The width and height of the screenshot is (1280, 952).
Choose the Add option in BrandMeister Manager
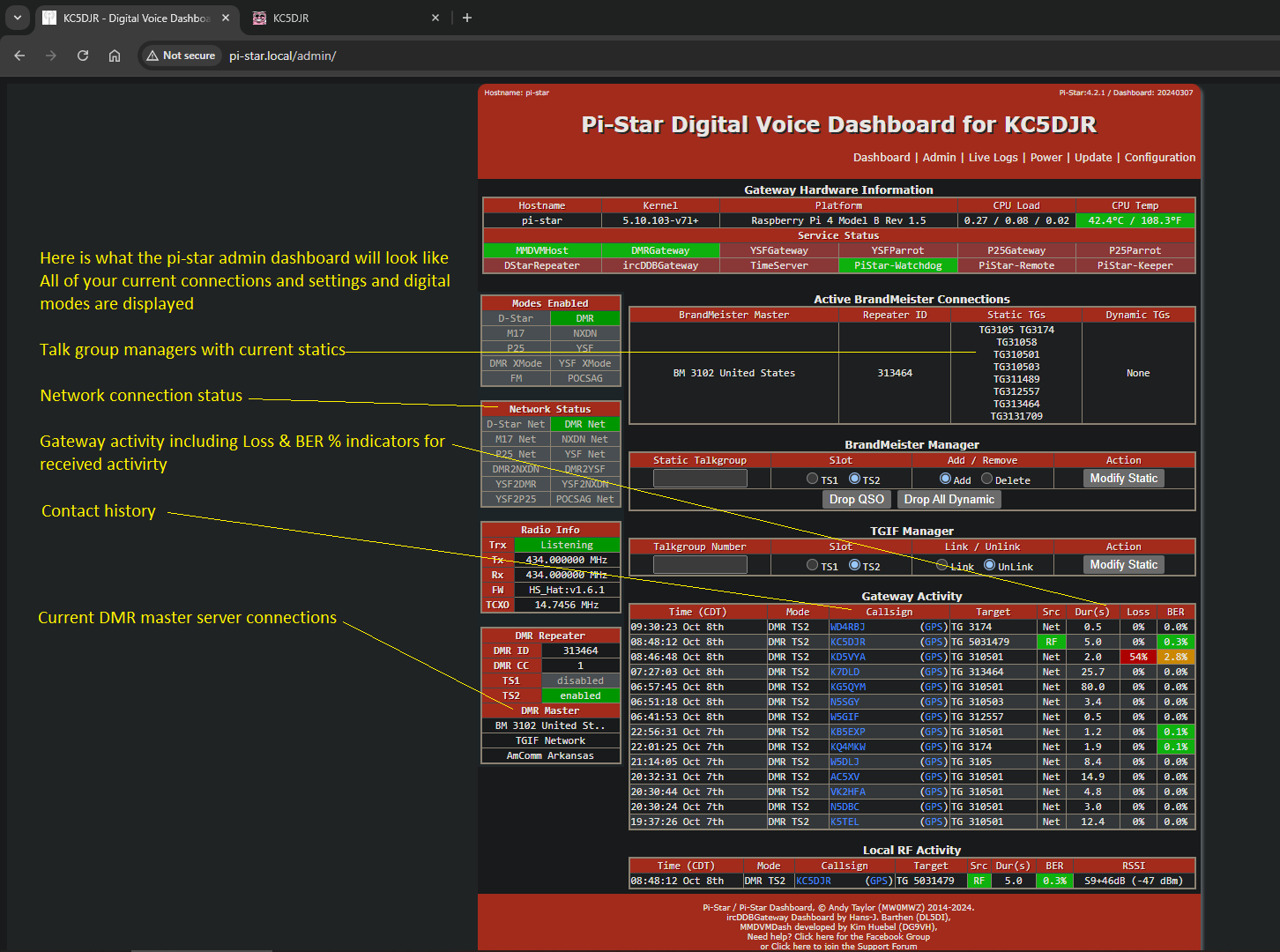point(945,479)
